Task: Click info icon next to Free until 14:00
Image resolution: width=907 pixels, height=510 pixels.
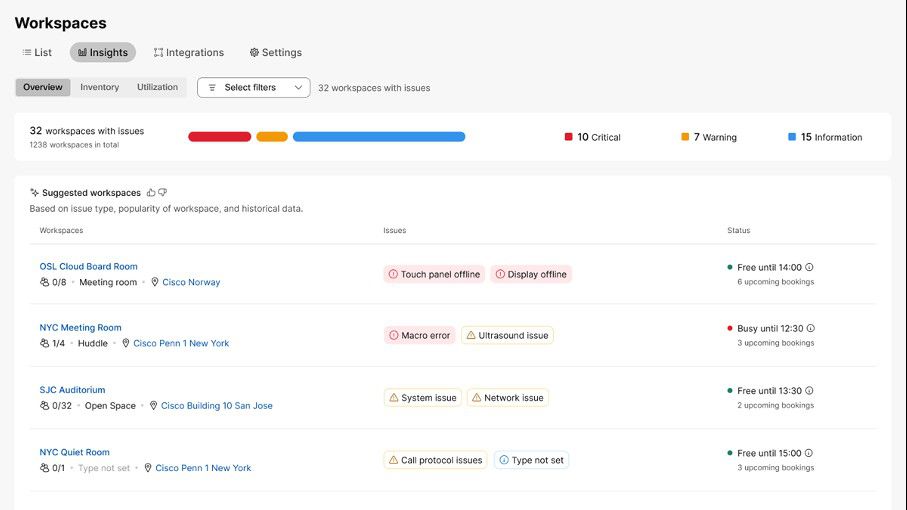Action: [x=809, y=267]
